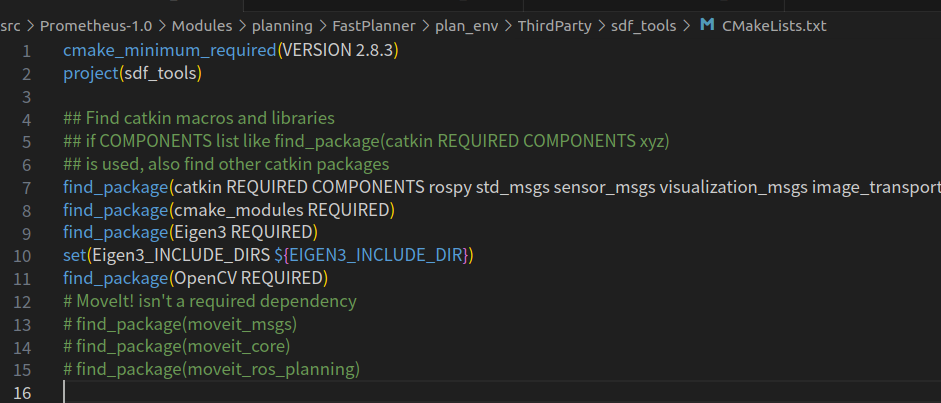Click the line number 16 in gutter
This screenshot has height=403, width=941.
click(22, 393)
